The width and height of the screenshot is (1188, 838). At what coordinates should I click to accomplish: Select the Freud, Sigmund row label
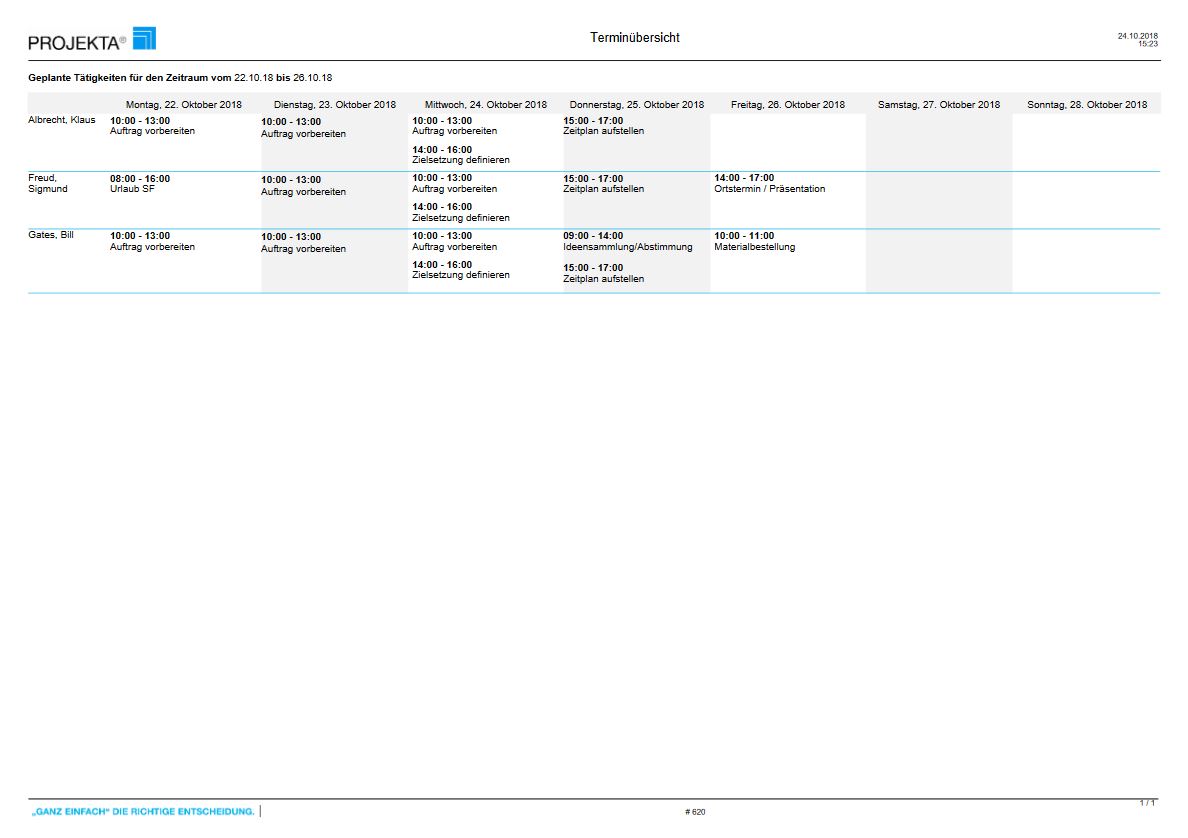(47, 184)
